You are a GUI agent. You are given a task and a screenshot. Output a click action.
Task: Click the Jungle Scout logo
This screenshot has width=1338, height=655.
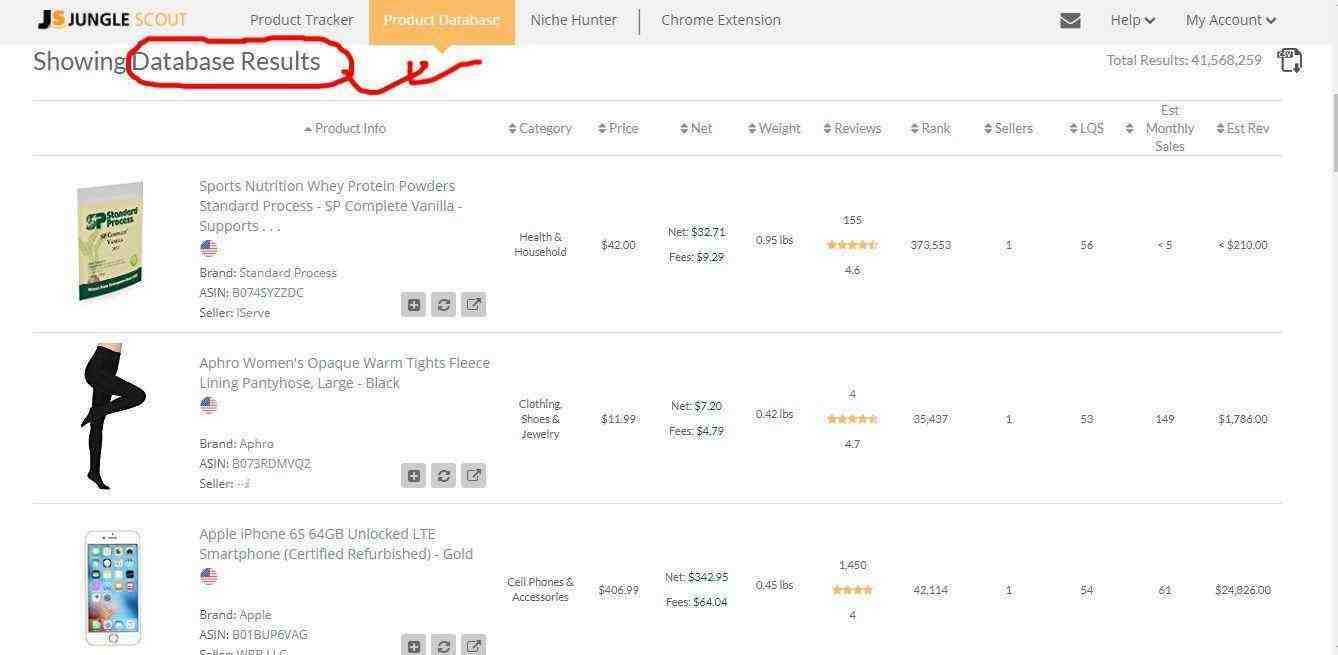(x=112, y=20)
